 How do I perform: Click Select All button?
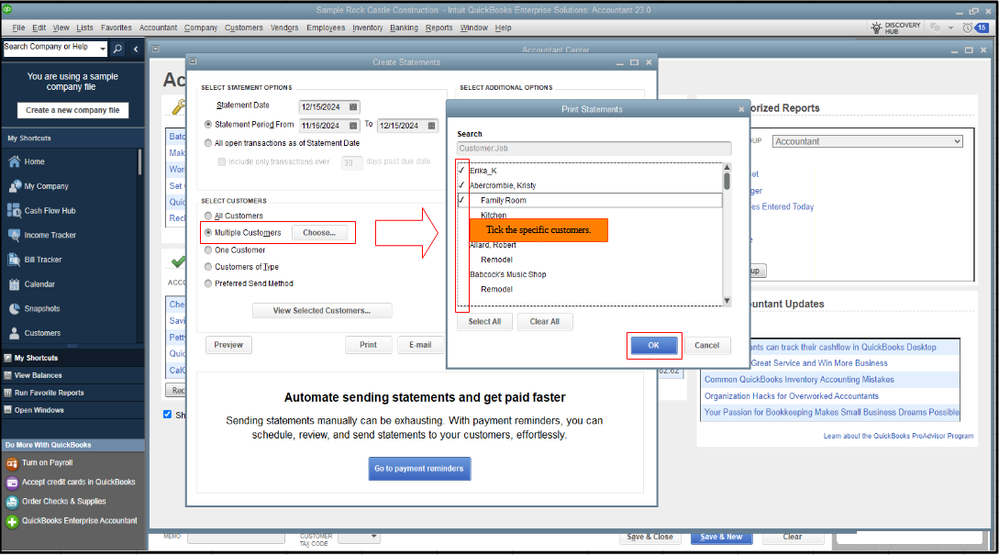pos(484,322)
